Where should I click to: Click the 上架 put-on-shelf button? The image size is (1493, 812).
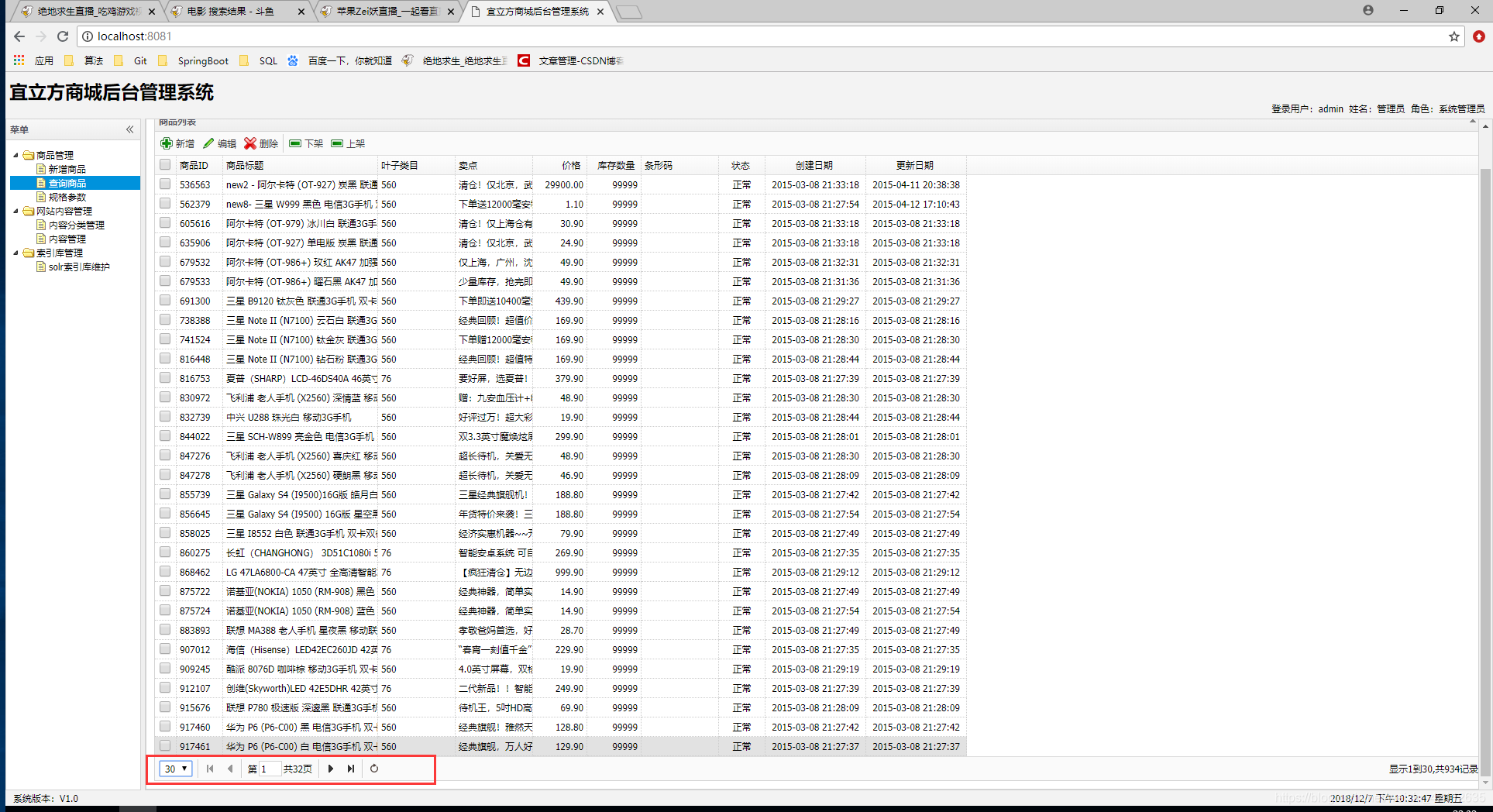(348, 143)
